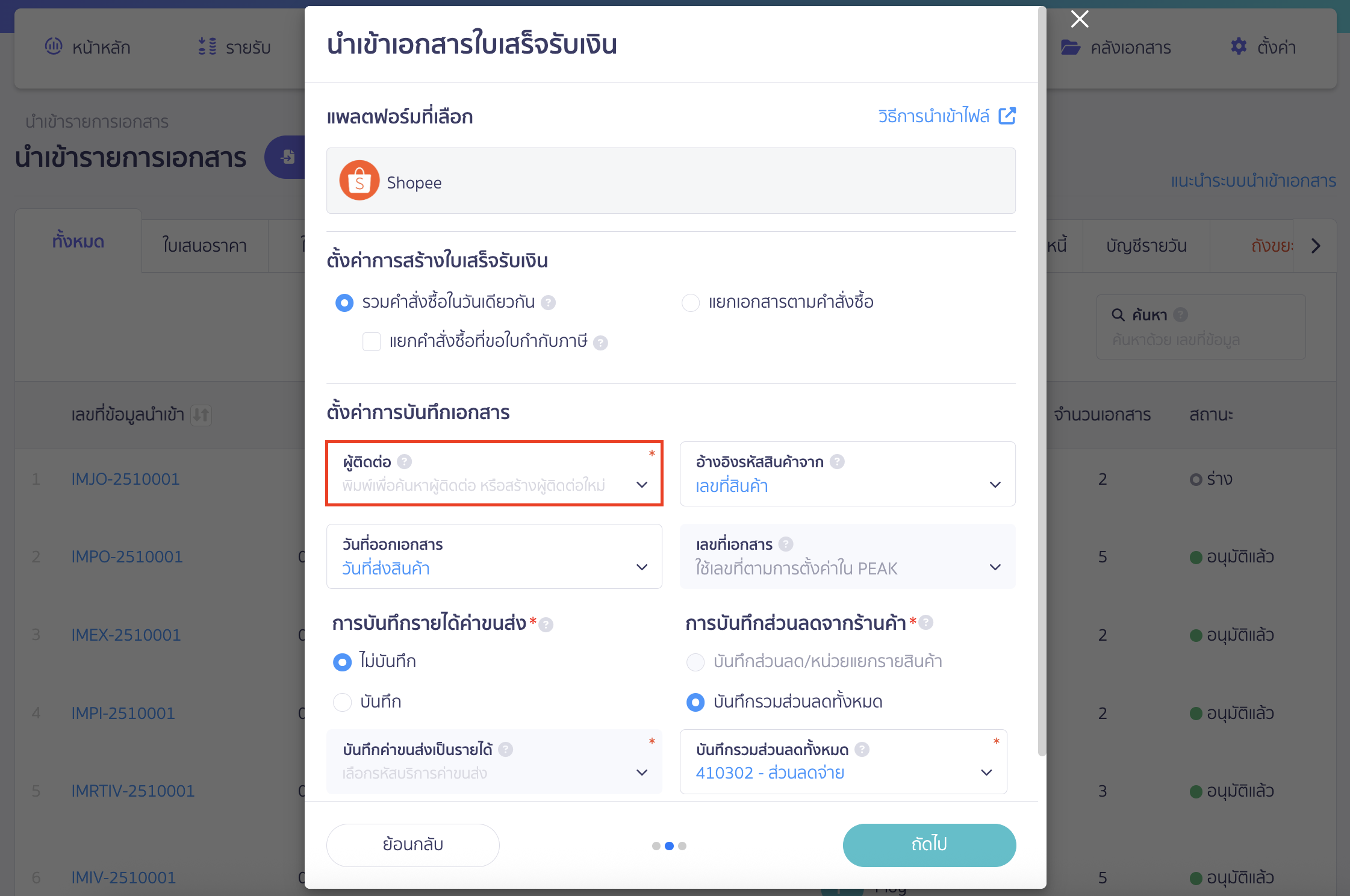Click the help icon beside ผู้ติดต่อ

pos(405,461)
